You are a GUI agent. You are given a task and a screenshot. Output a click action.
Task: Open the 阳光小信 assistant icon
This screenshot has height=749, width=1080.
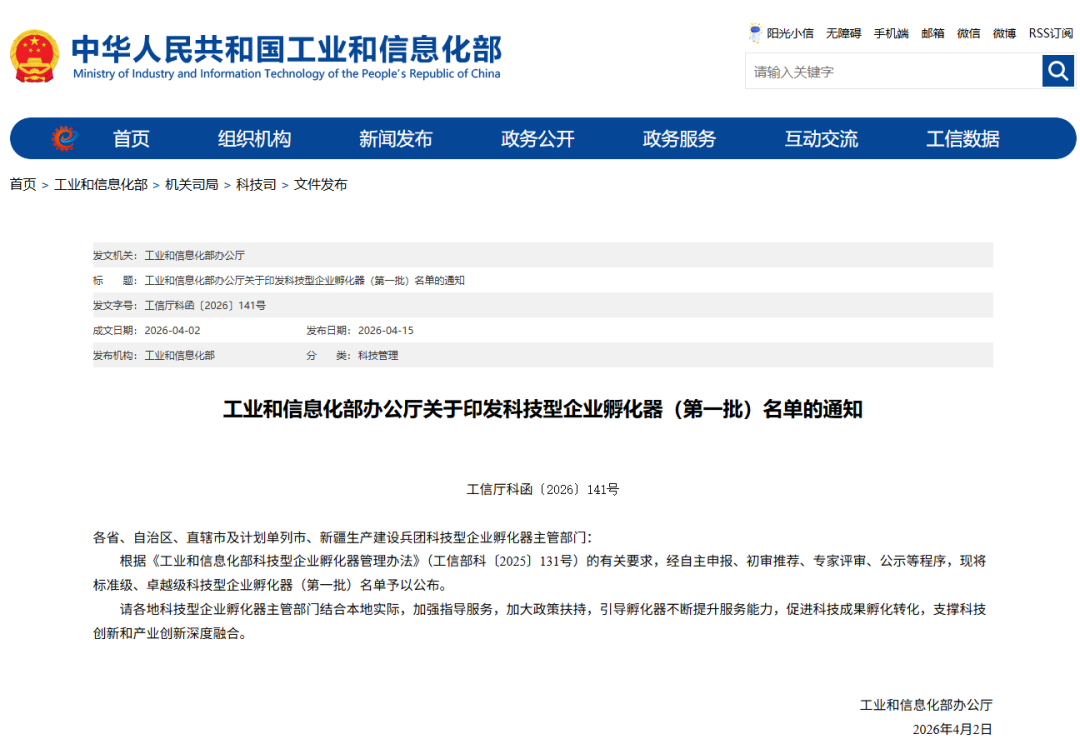coord(755,33)
